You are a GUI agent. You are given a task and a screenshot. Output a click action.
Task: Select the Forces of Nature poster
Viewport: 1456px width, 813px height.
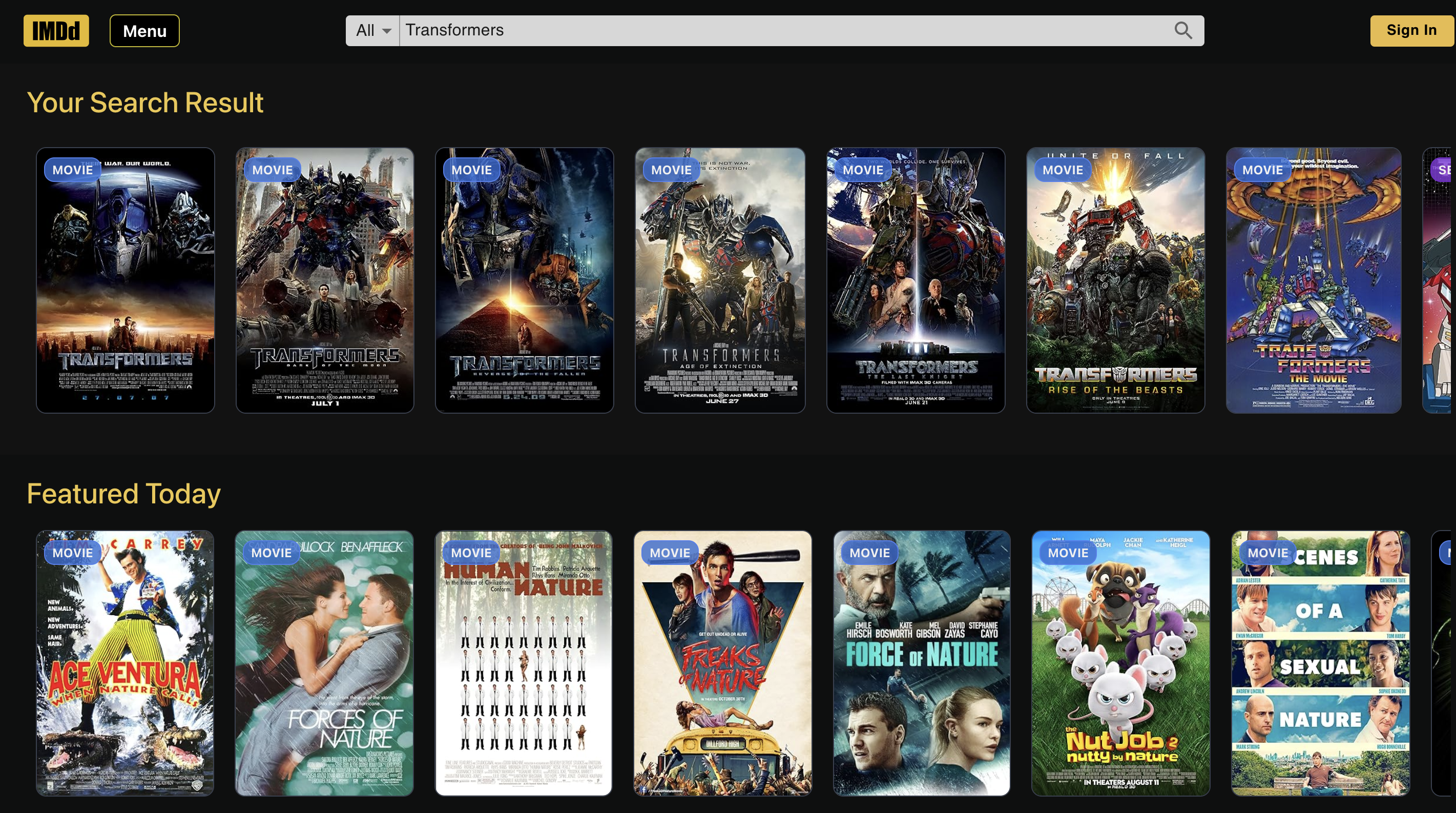(324, 663)
